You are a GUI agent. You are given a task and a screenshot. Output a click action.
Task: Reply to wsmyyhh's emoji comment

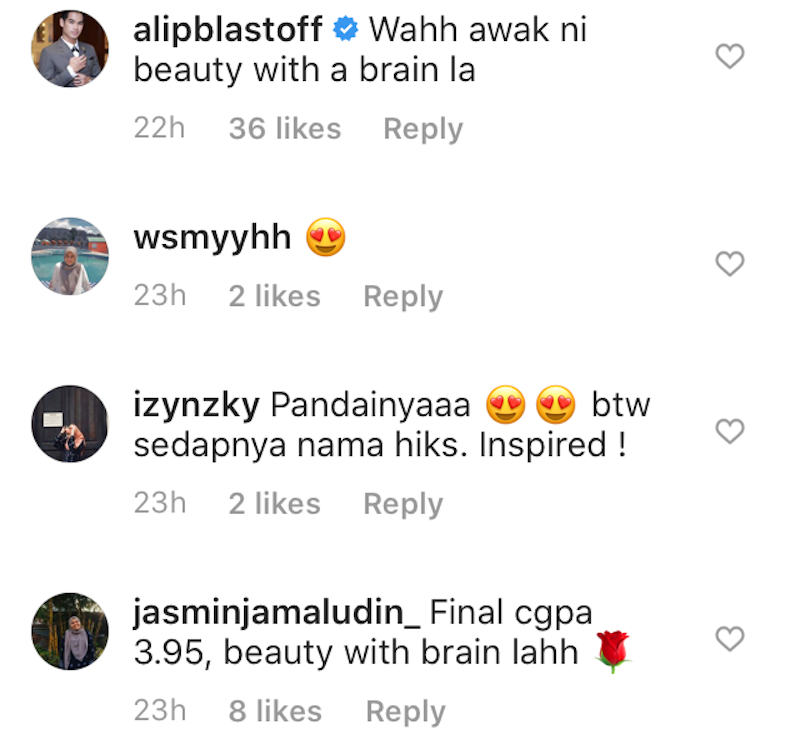pyautogui.click(x=403, y=296)
